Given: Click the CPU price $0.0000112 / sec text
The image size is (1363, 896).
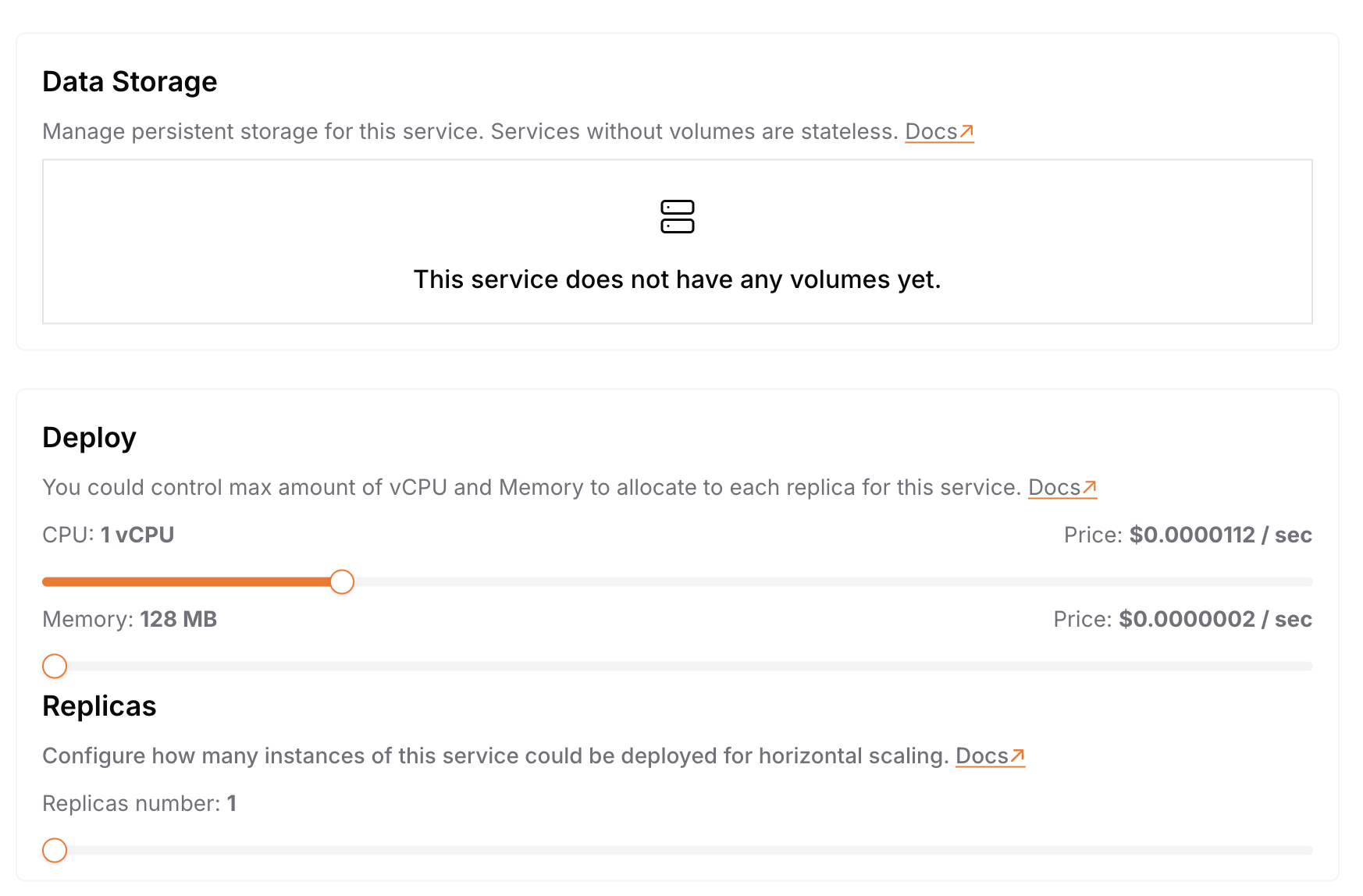Looking at the screenshot, I should 1187,534.
